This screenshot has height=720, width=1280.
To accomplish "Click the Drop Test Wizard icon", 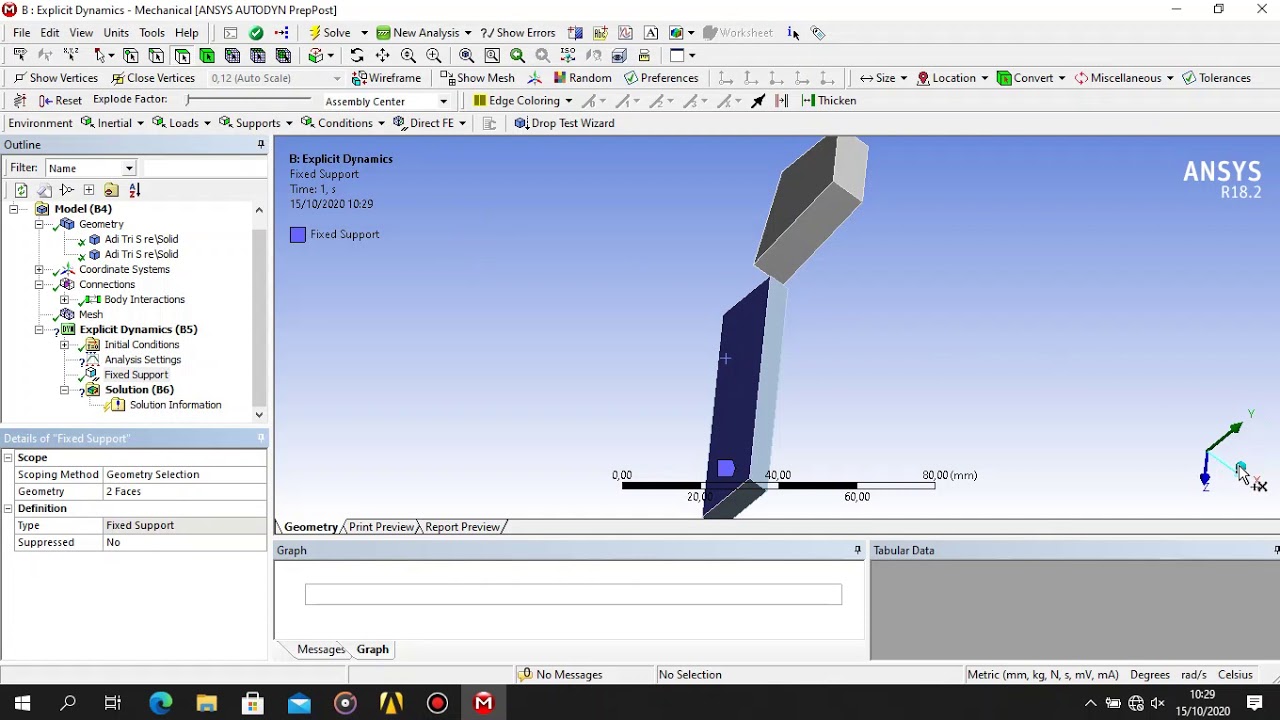I will tap(564, 123).
